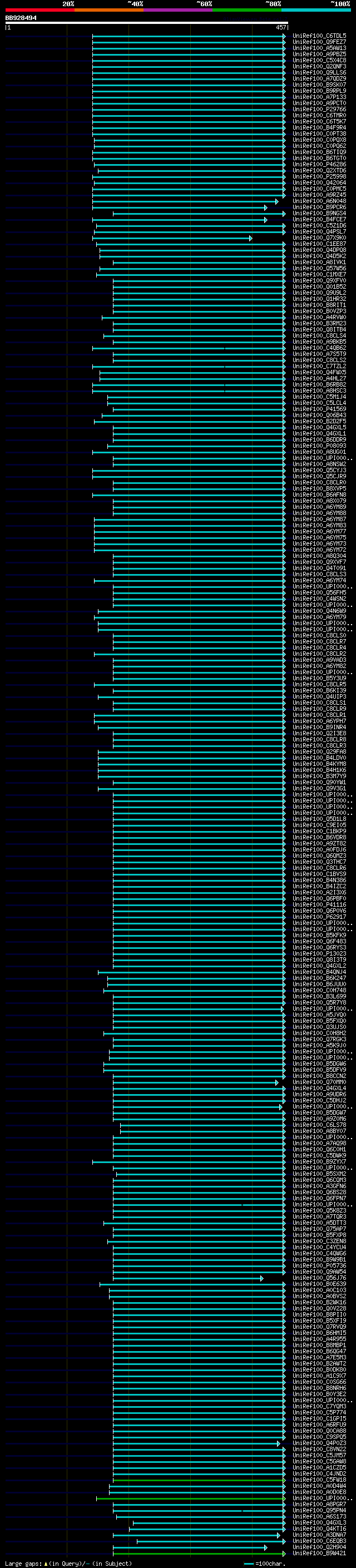The width and height of the screenshot is (356, 1568).
Task: Click the green ~80% identity legend segment
Action: (247, 10)
